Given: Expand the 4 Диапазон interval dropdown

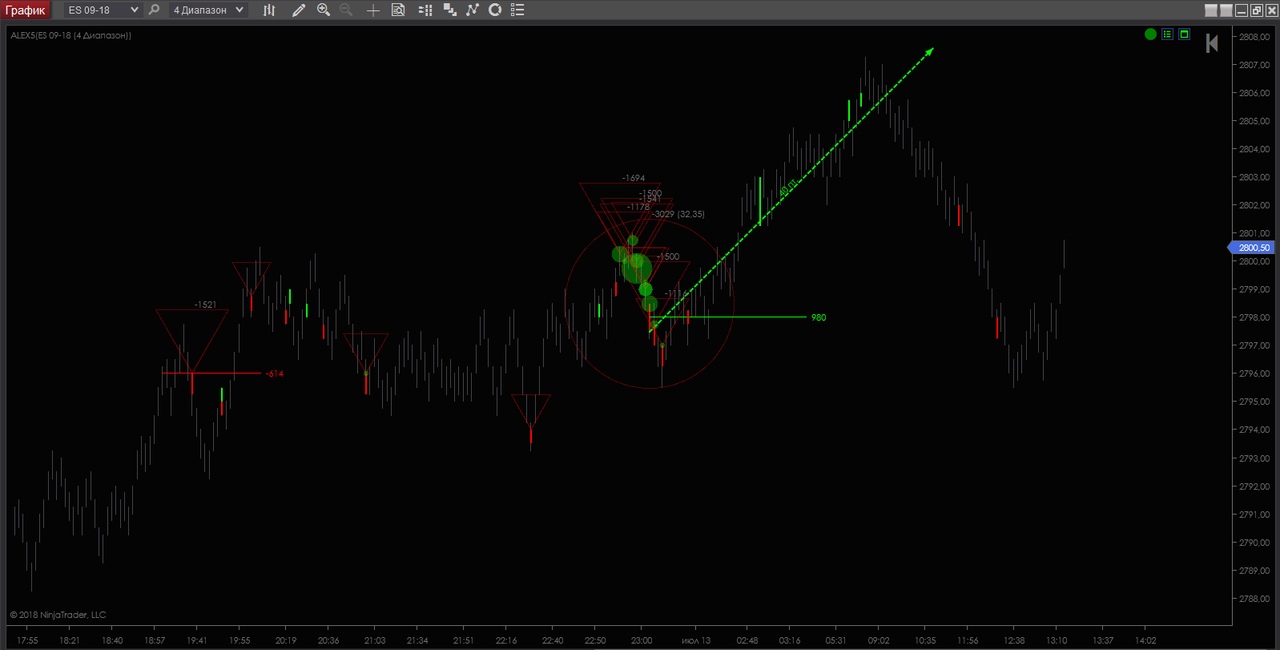Looking at the screenshot, I should pos(207,10).
